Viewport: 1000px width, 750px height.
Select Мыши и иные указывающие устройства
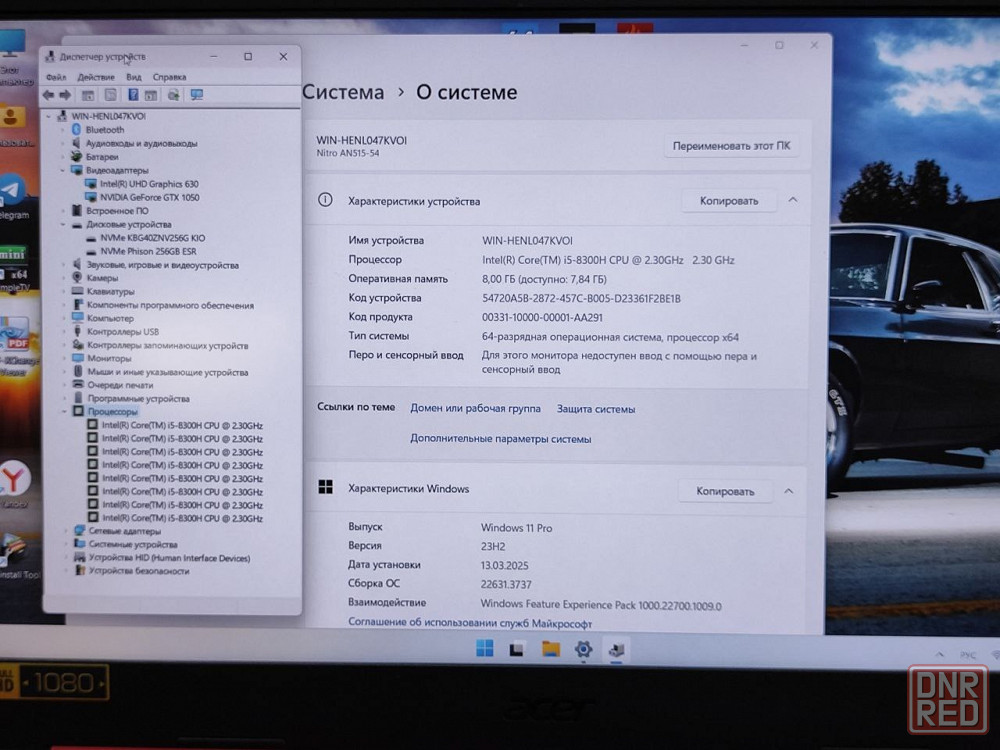pos(168,372)
